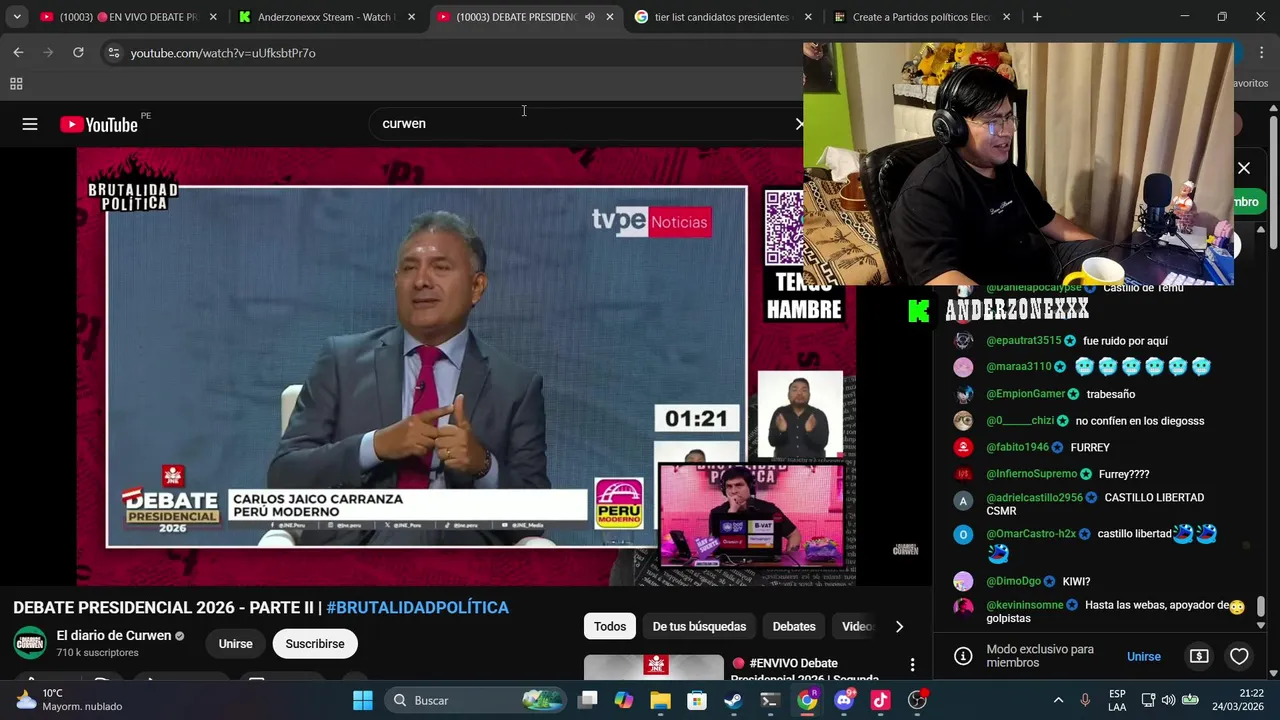
Task: Click the address bar URL
Action: pos(223,53)
